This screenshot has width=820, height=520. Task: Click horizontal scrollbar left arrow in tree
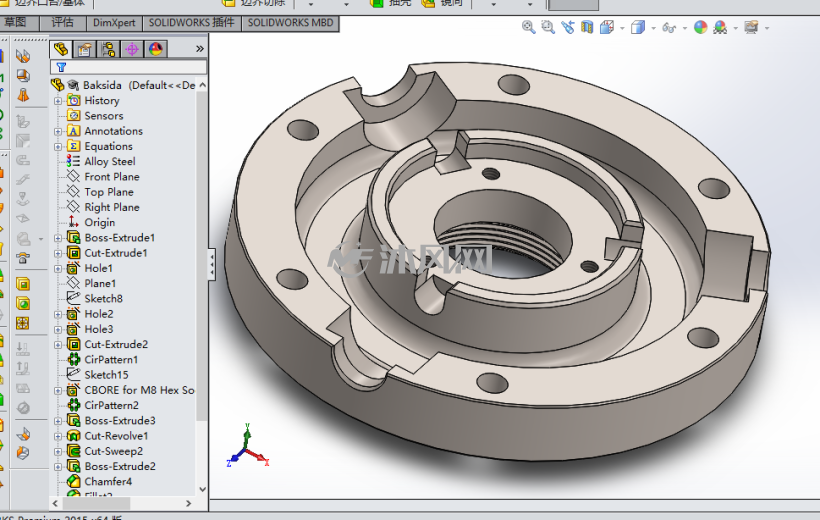click(x=55, y=503)
